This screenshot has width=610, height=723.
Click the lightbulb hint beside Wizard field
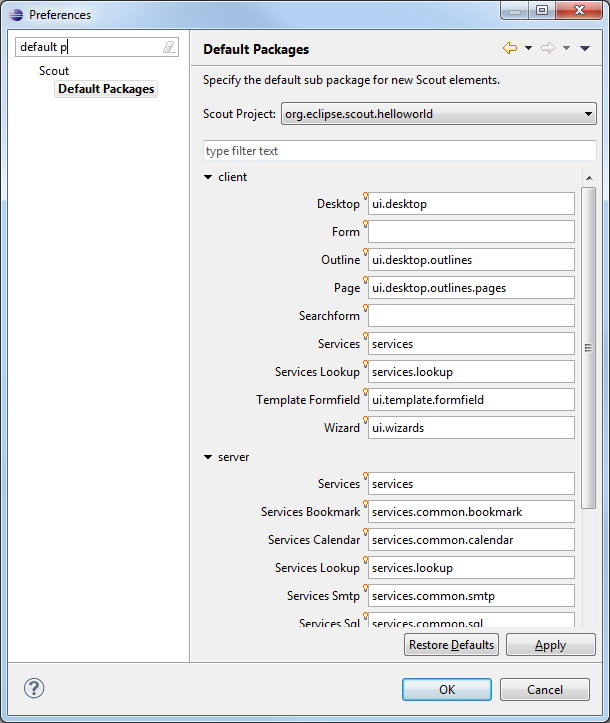(x=365, y=420)
